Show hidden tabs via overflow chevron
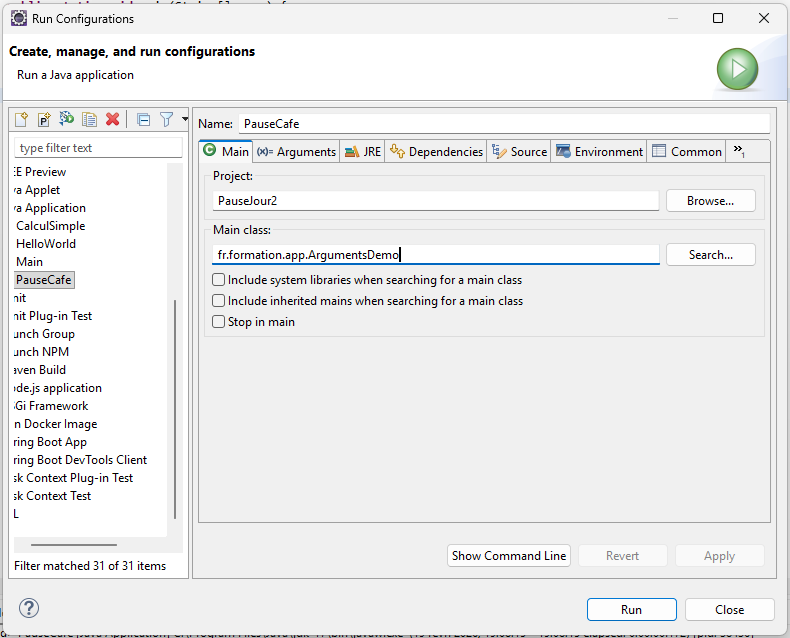Viewport: 790px width, 638px height. [739, 151]
